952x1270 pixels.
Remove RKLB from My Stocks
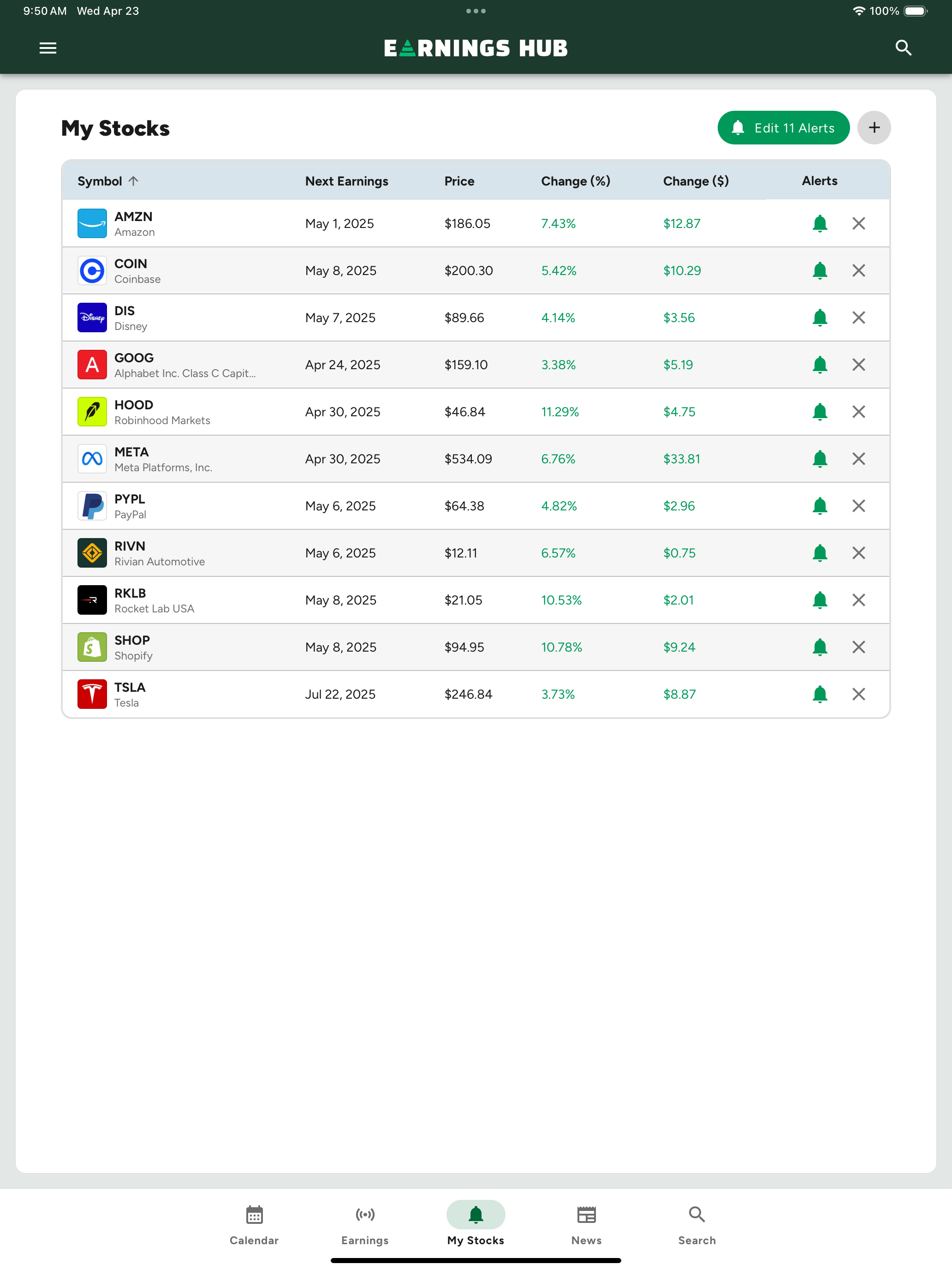(x=858, y=600)
